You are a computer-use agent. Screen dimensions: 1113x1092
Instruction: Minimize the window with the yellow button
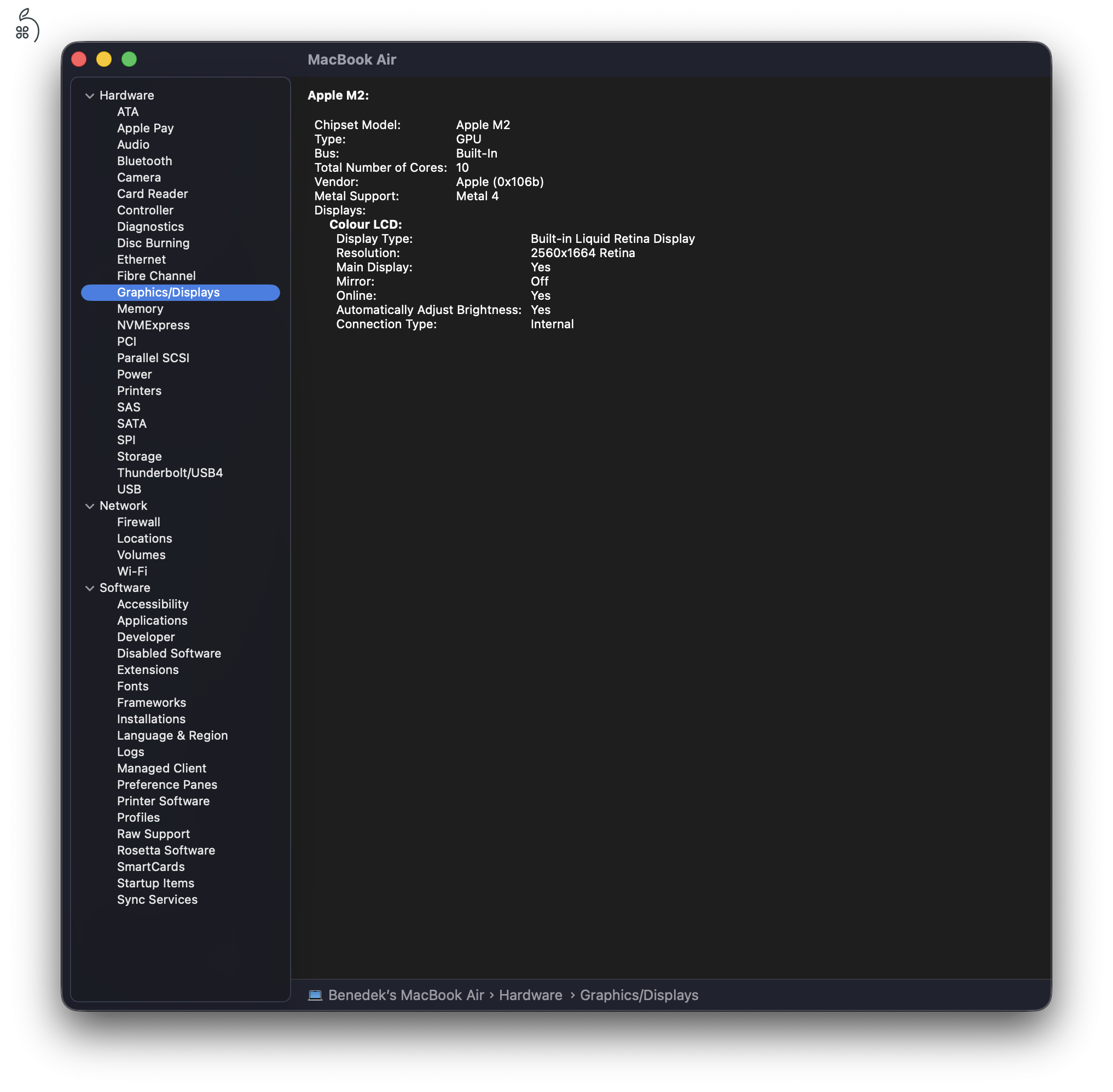click(x=104, y=59)
